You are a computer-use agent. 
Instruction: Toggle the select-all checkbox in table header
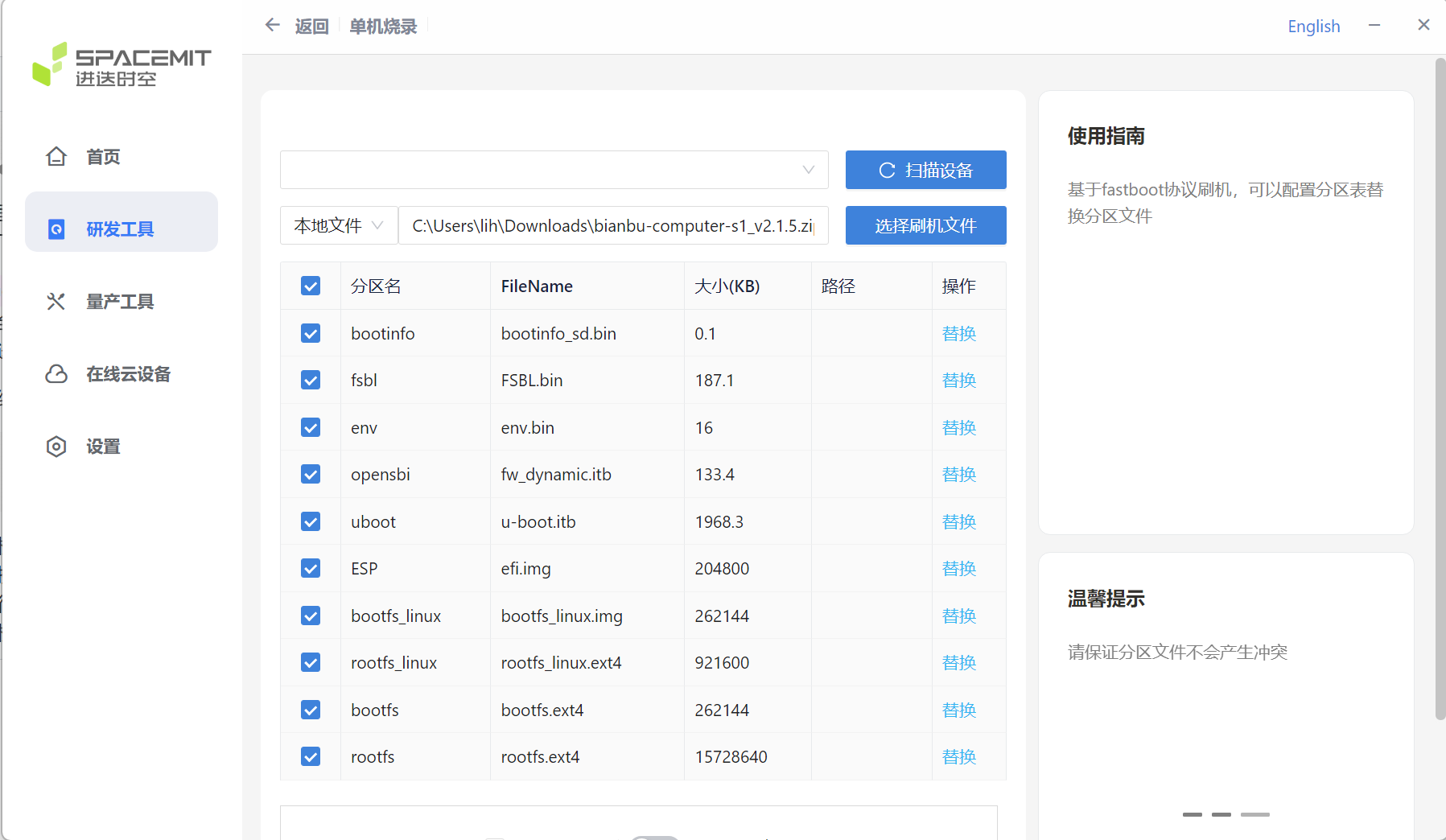click(x=311, y=286)
